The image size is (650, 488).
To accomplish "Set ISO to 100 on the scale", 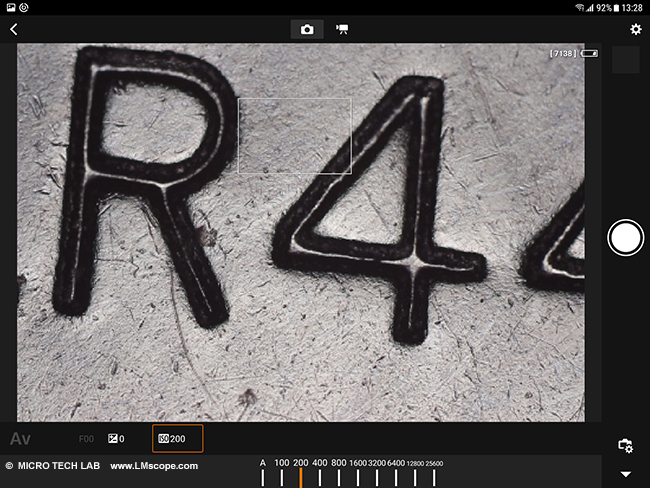I will tap(281, 473).
